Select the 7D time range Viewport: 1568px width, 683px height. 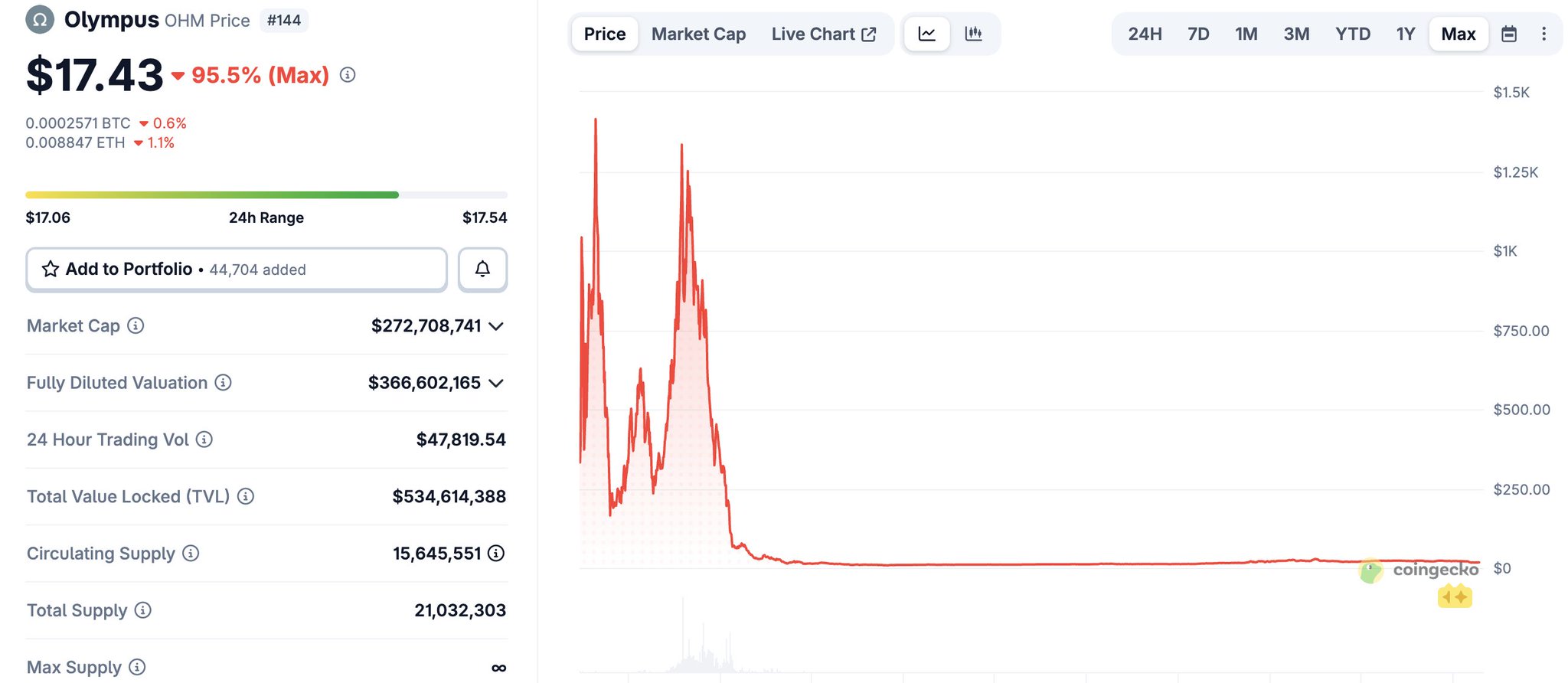click(x=1198, y=34)
